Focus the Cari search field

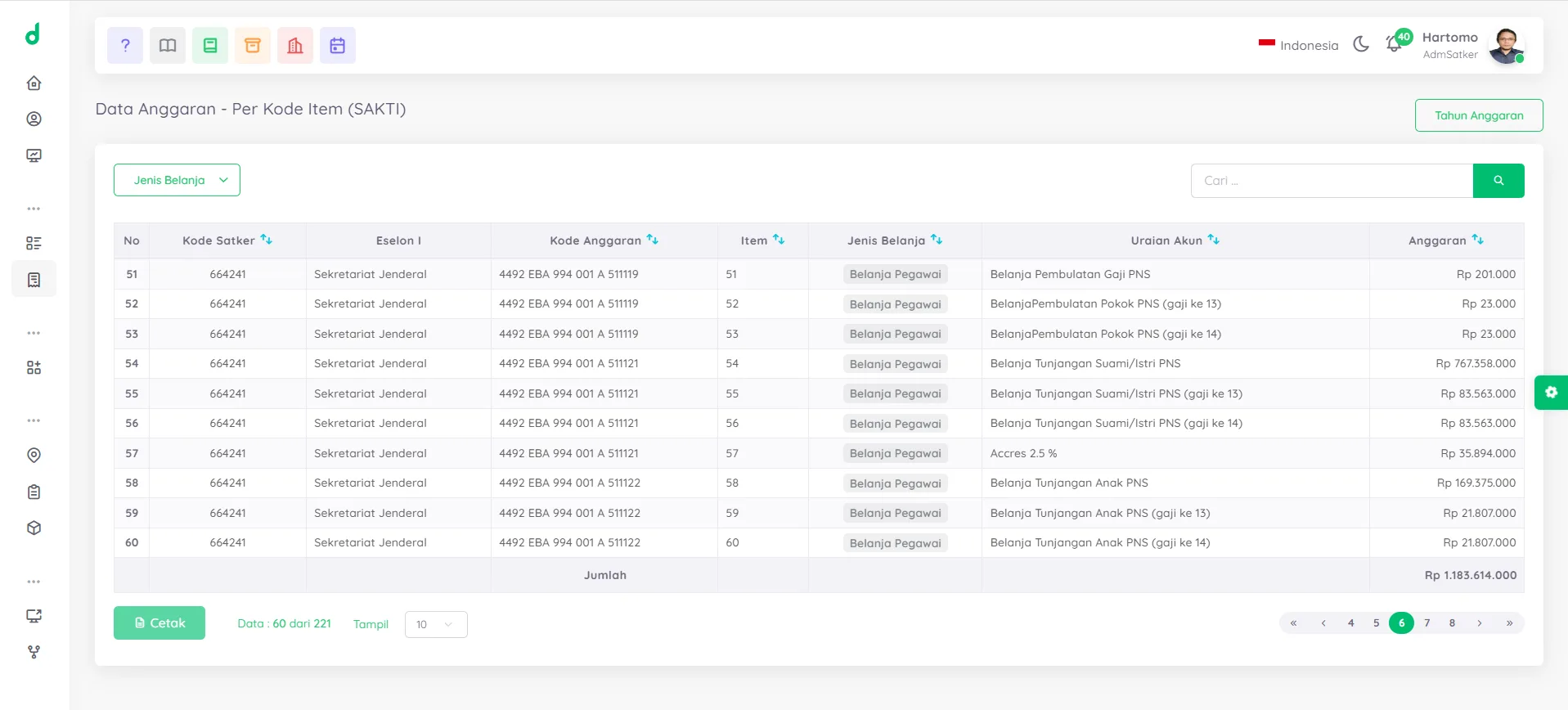click(1332, 181)
